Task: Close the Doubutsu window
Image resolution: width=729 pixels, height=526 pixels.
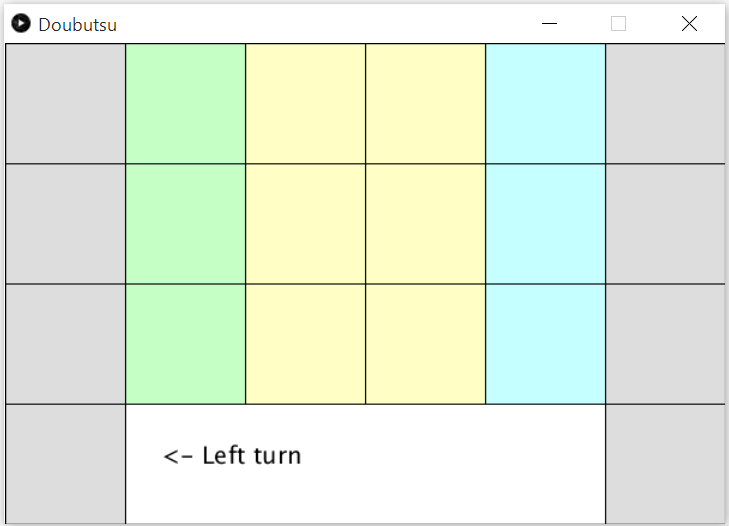Action: tap(689, 24)
